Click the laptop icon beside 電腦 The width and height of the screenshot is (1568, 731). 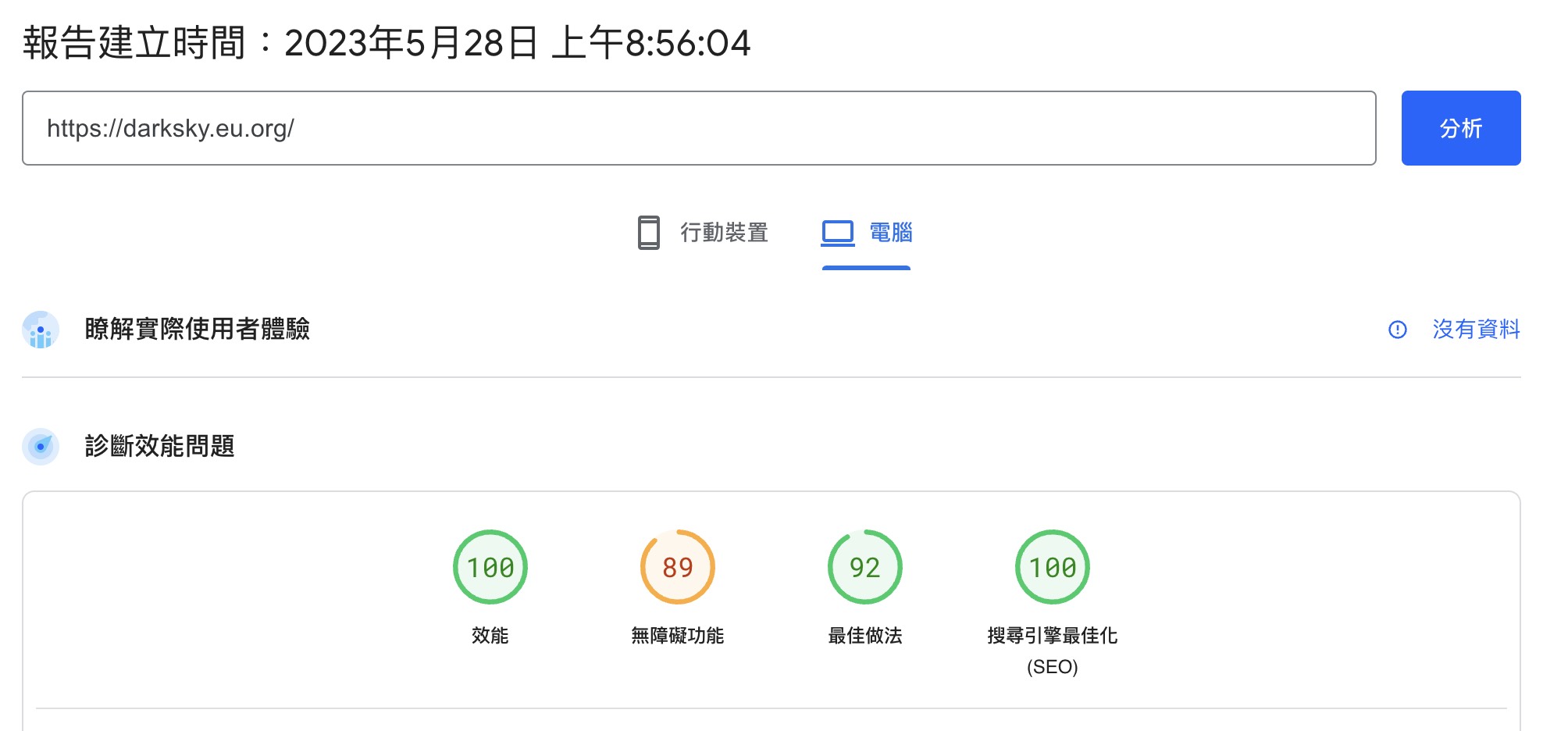pyautogui.click(x=836, y=231)
